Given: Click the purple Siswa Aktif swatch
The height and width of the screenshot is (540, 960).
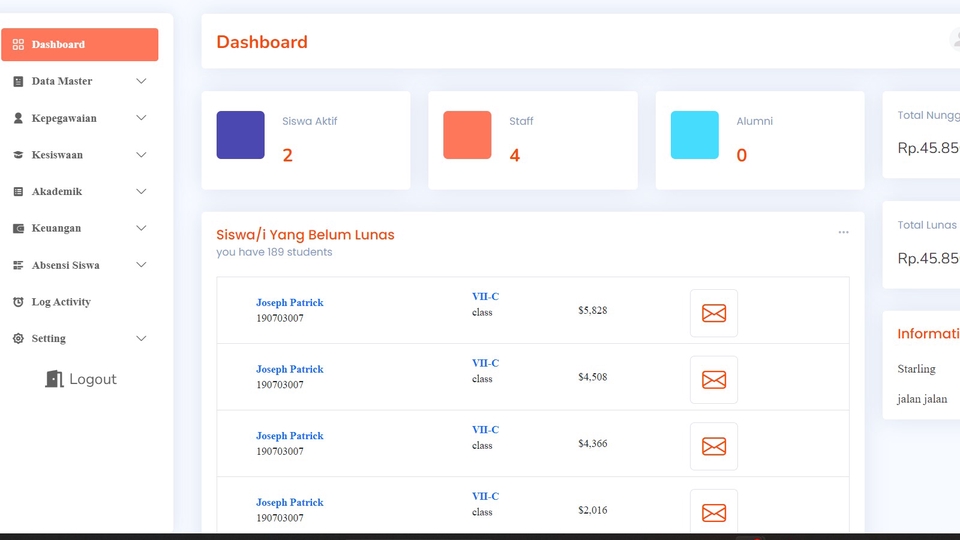Looking at the screenshot, I should click(x=240, y=135).
